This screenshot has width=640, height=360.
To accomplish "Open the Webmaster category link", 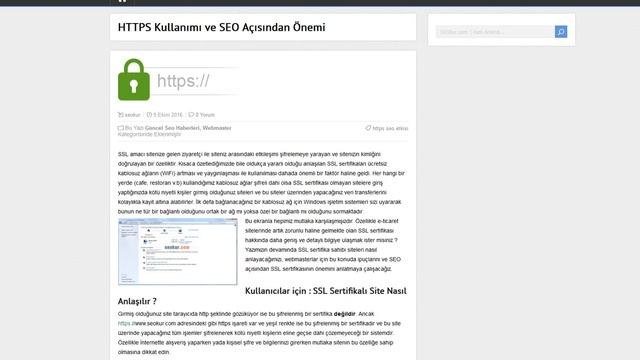I will [217, 128].
